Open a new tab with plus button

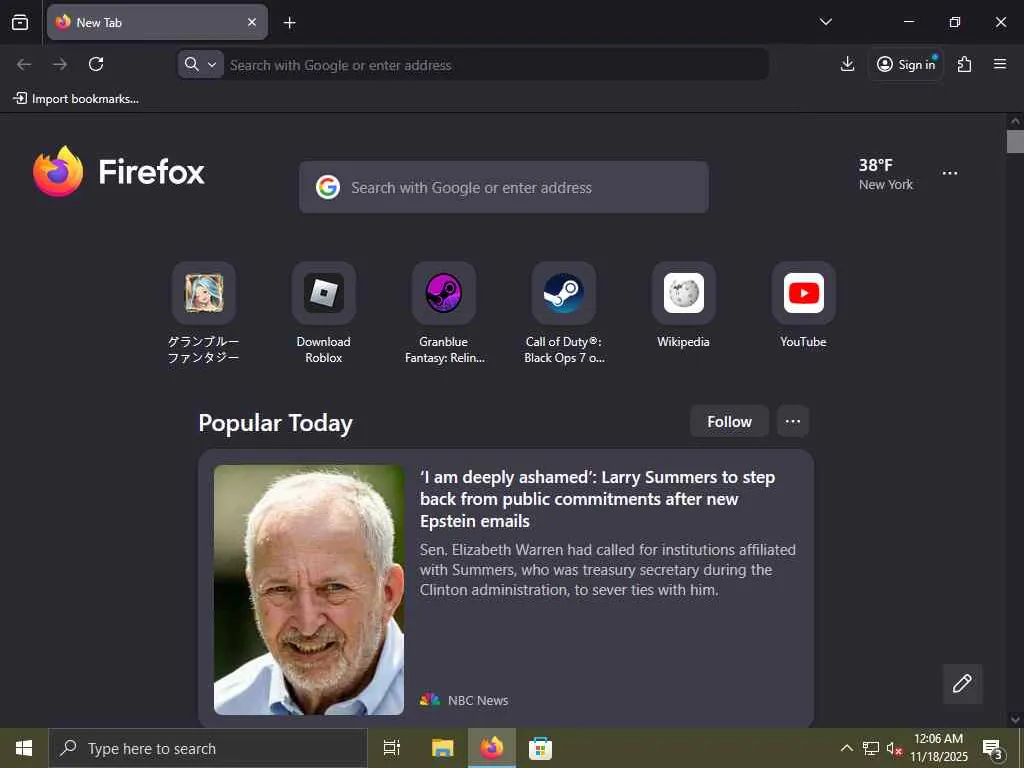[x=289, y=23]
